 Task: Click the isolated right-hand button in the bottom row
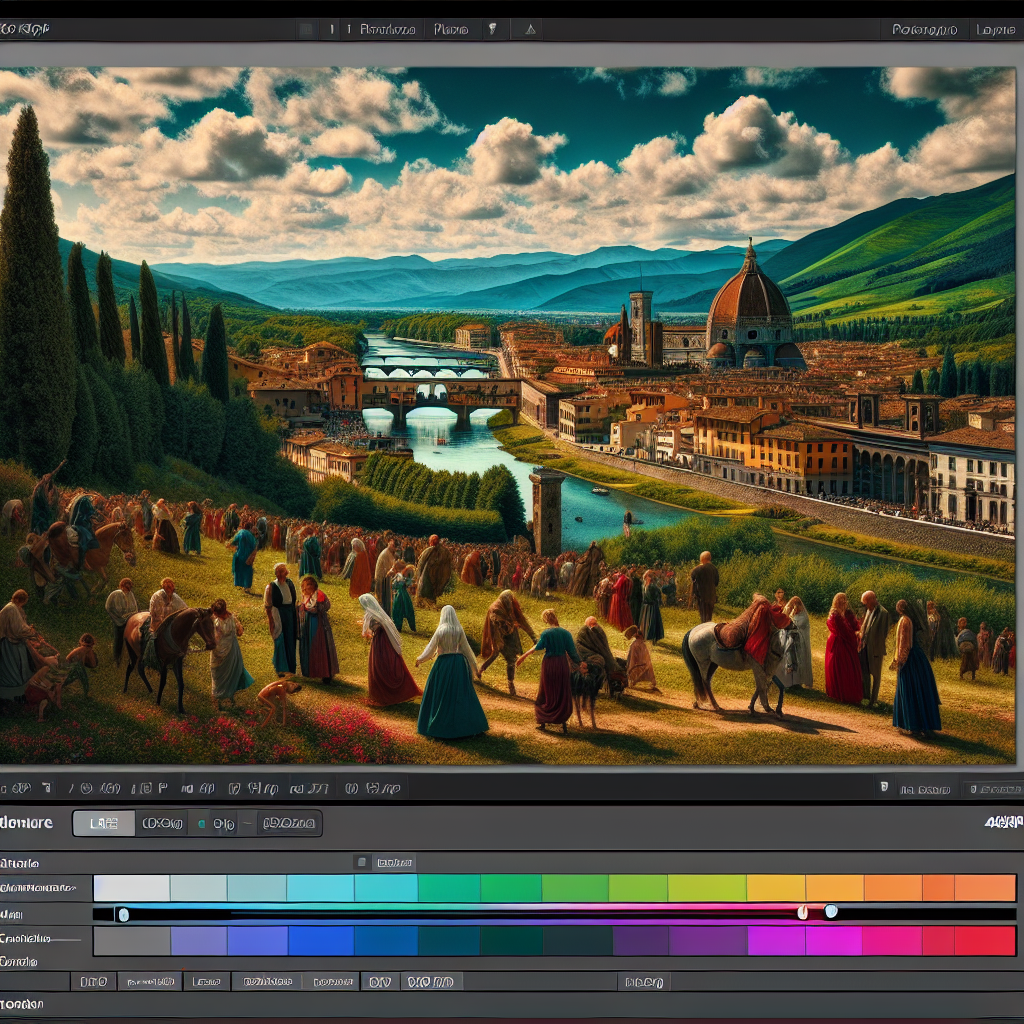click(x=643, y=982)
